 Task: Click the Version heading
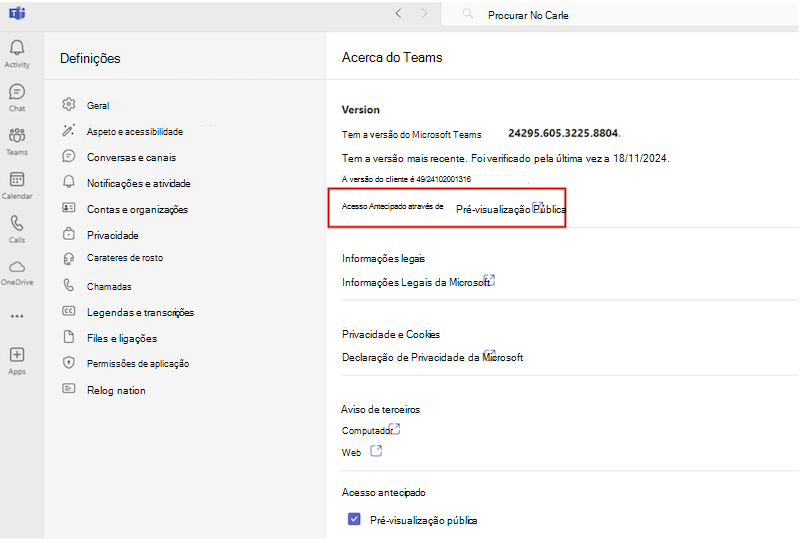(x=361, y=110)
